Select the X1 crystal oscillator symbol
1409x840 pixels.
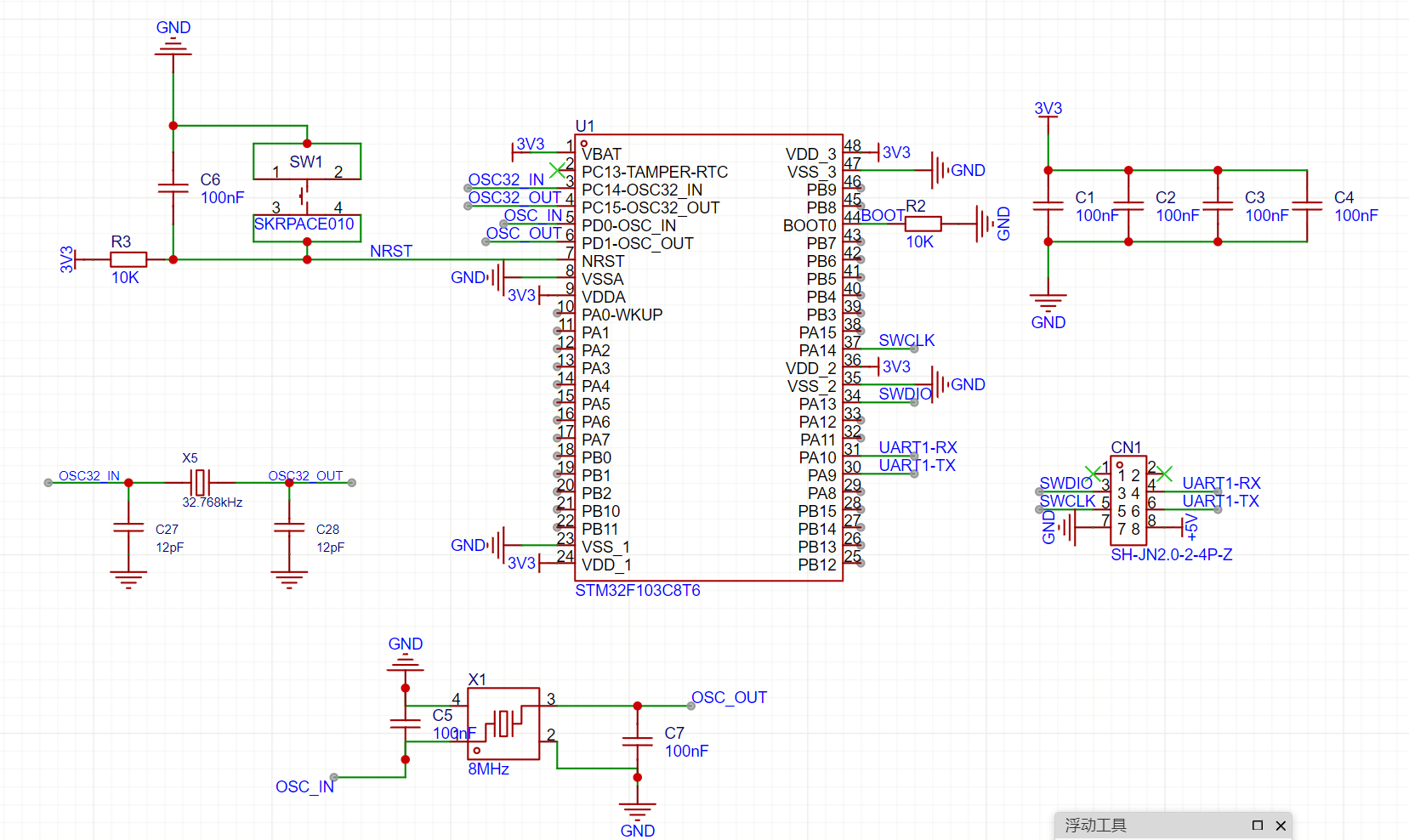tap(503, 724)
